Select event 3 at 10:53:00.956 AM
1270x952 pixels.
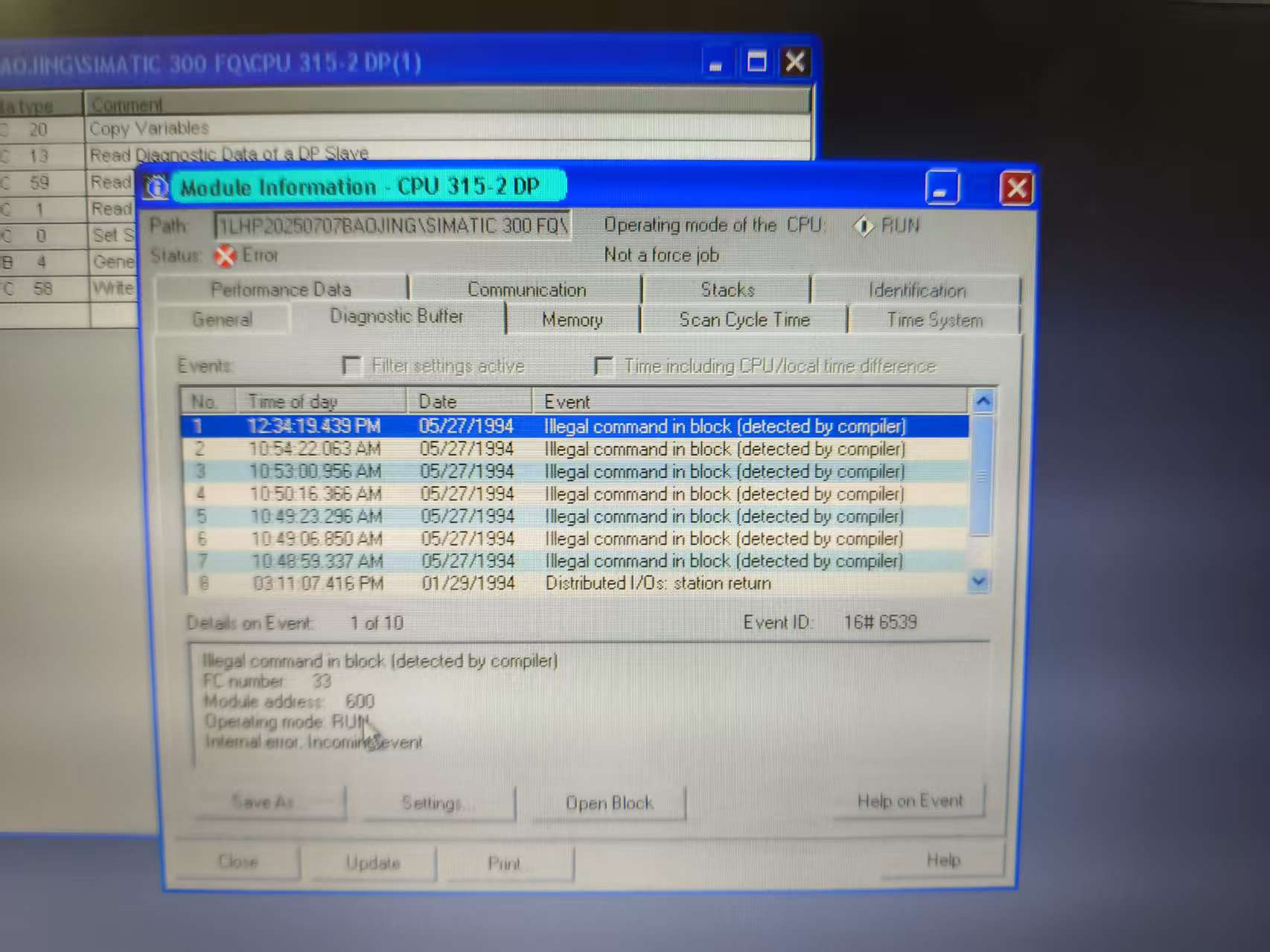point(575,471)
